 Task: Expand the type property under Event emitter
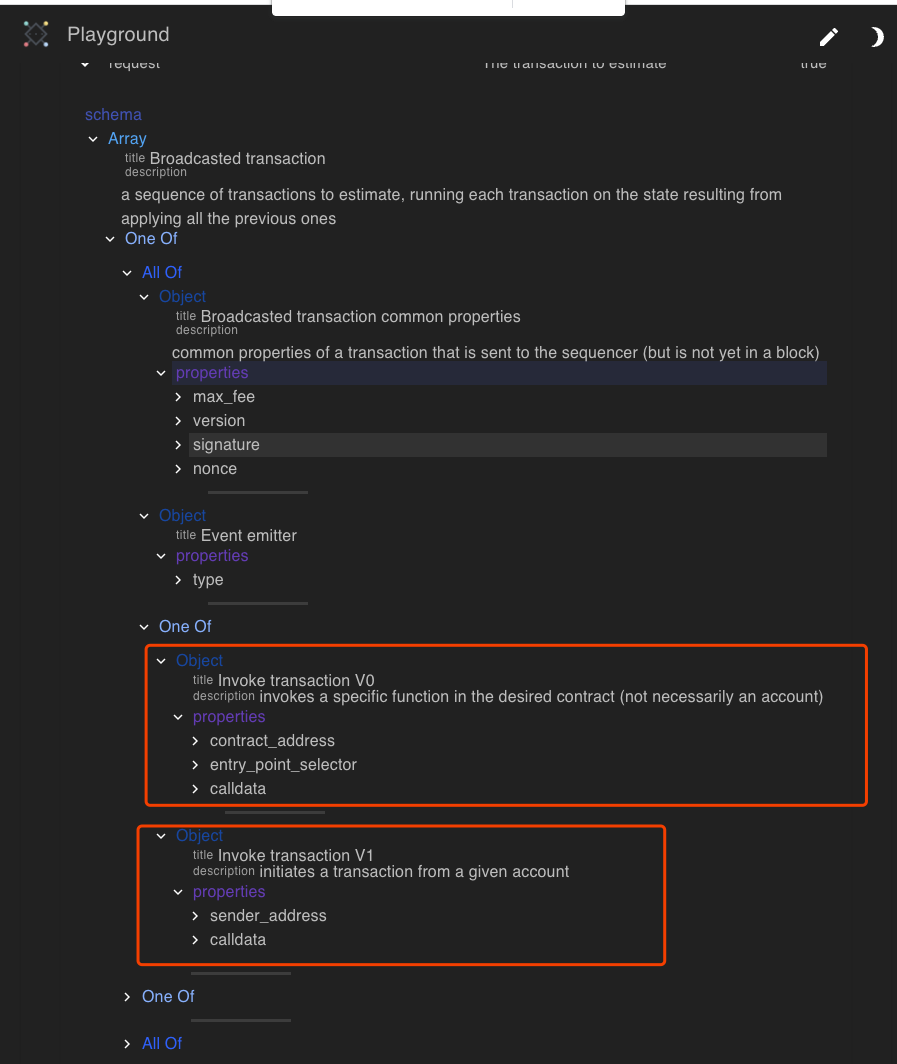coord(177,579)
